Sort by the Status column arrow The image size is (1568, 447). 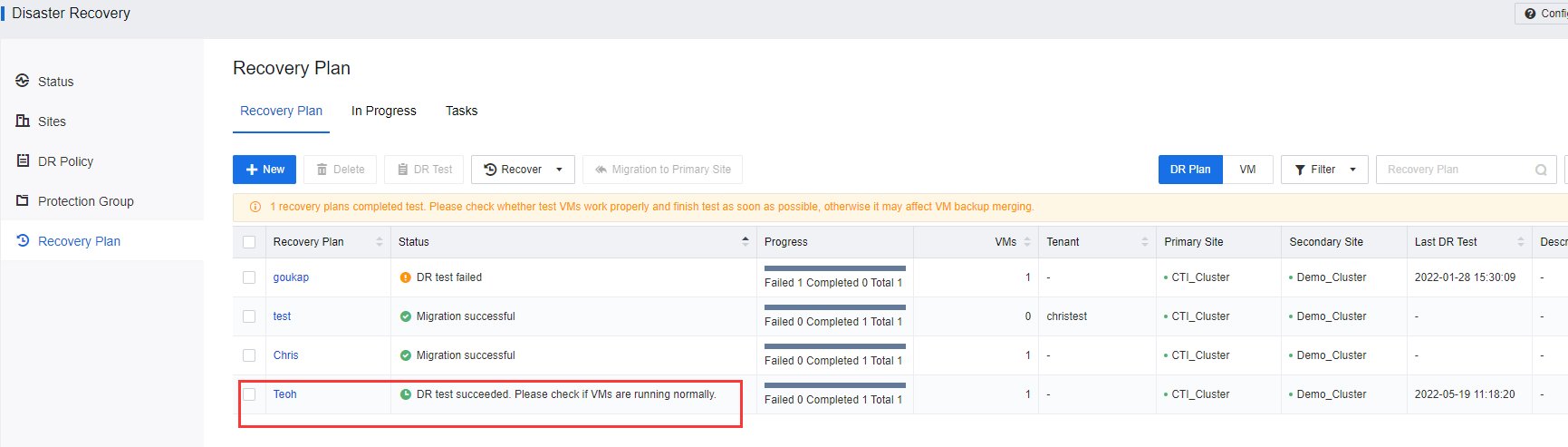746,241
